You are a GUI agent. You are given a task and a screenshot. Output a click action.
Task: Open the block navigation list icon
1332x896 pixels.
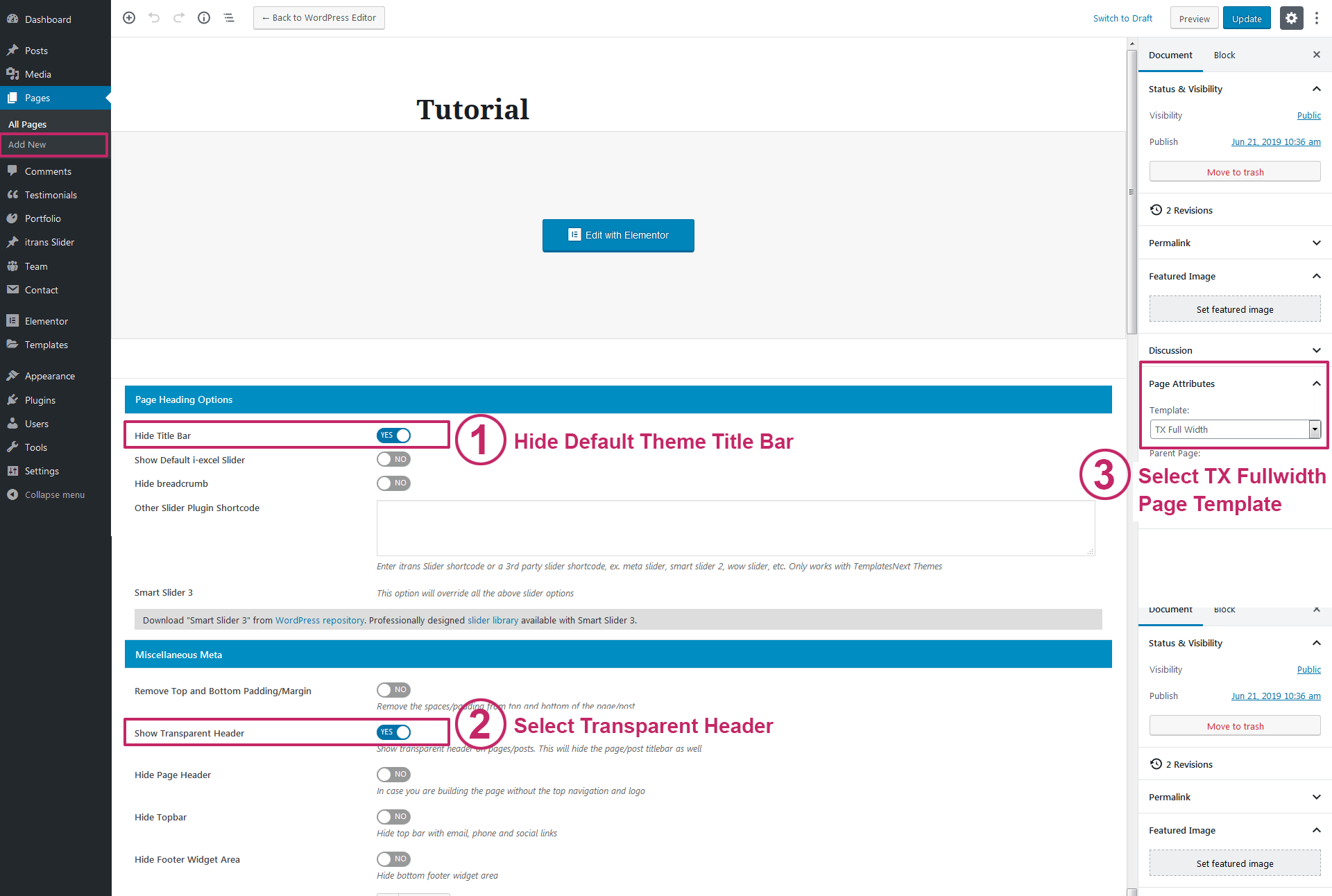[229, 18]
